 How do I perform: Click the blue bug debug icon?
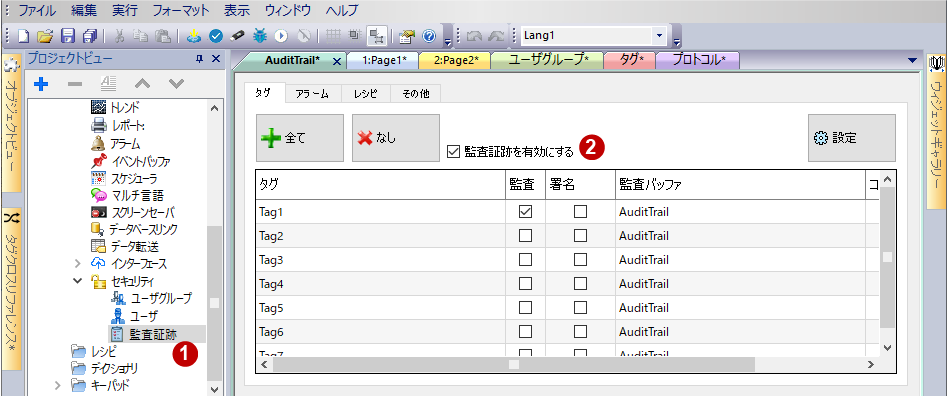(x=259, y=36)
